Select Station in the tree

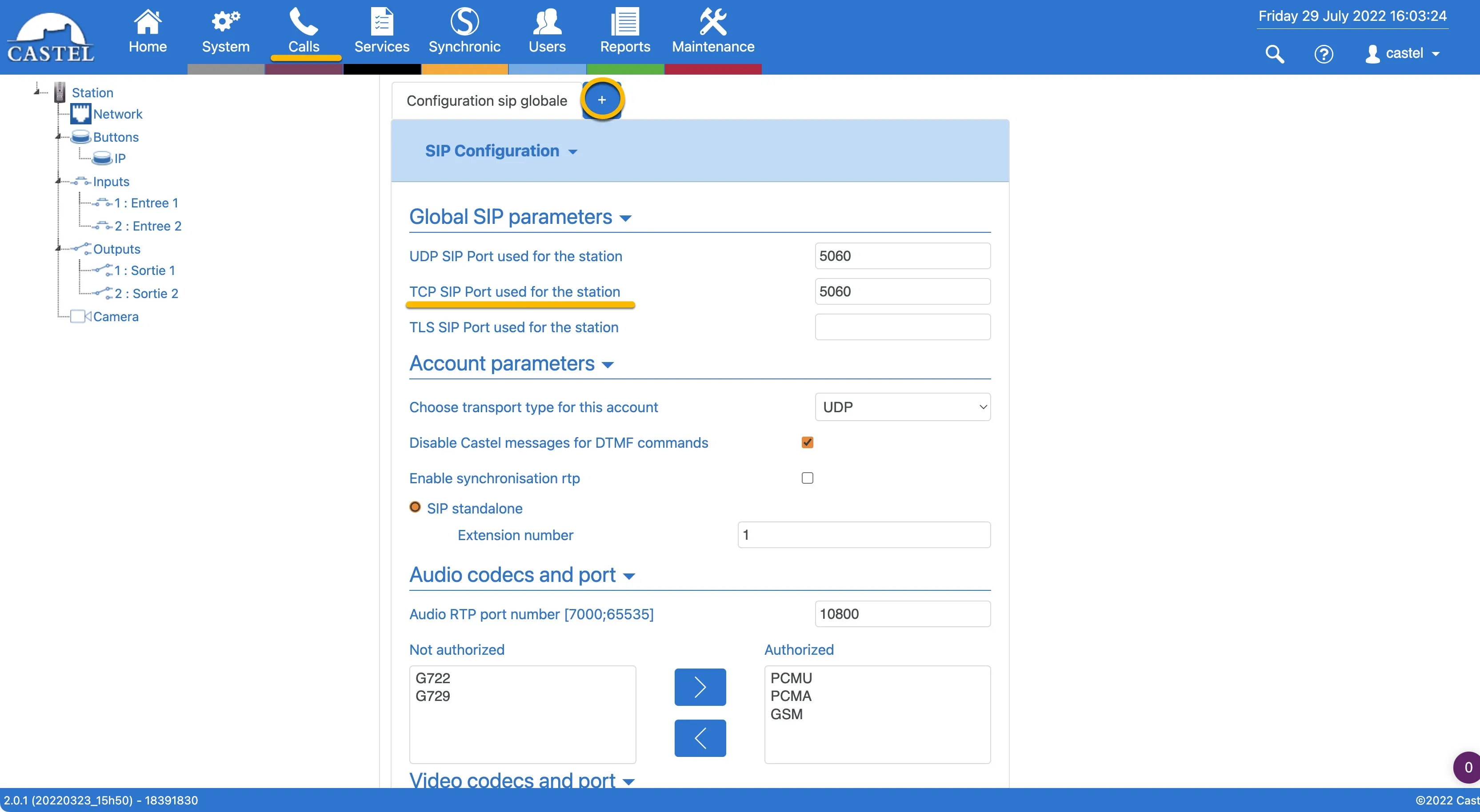pos(92,92)
